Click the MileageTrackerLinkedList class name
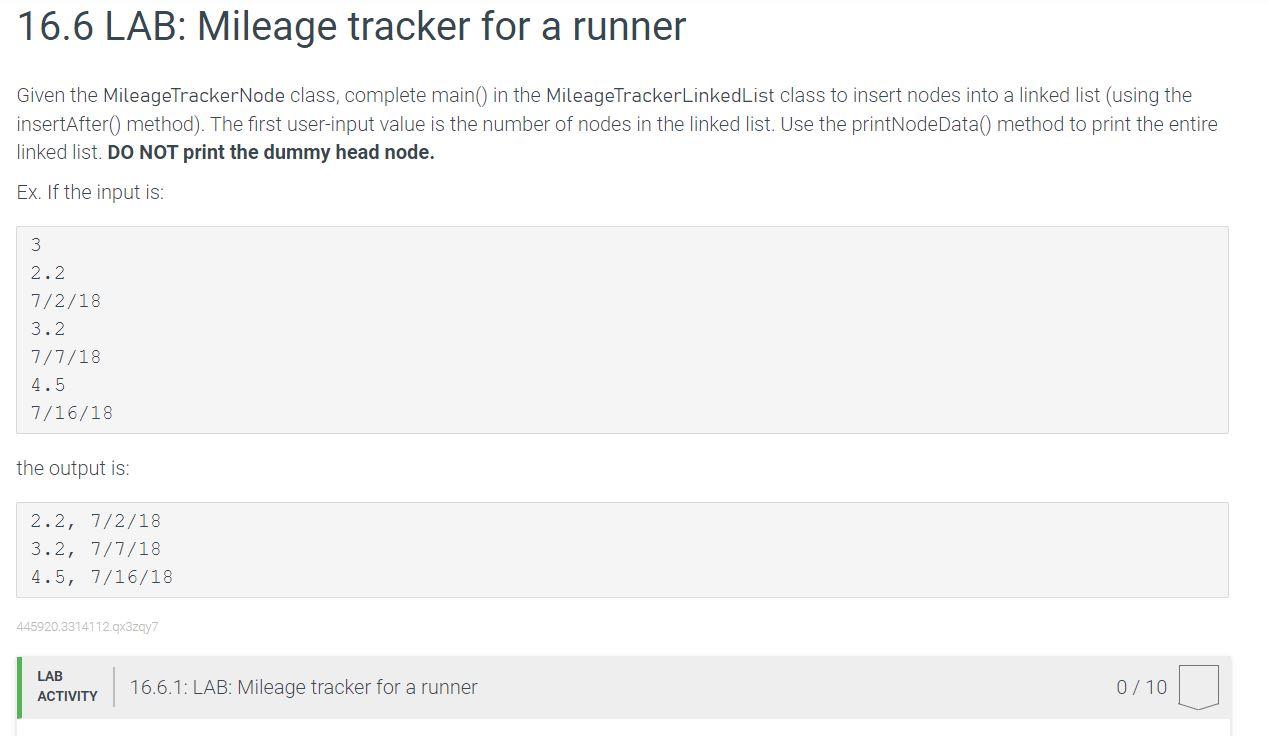Screen dimensions: 1268x736 pyautogui.click(x=659, y=95)
